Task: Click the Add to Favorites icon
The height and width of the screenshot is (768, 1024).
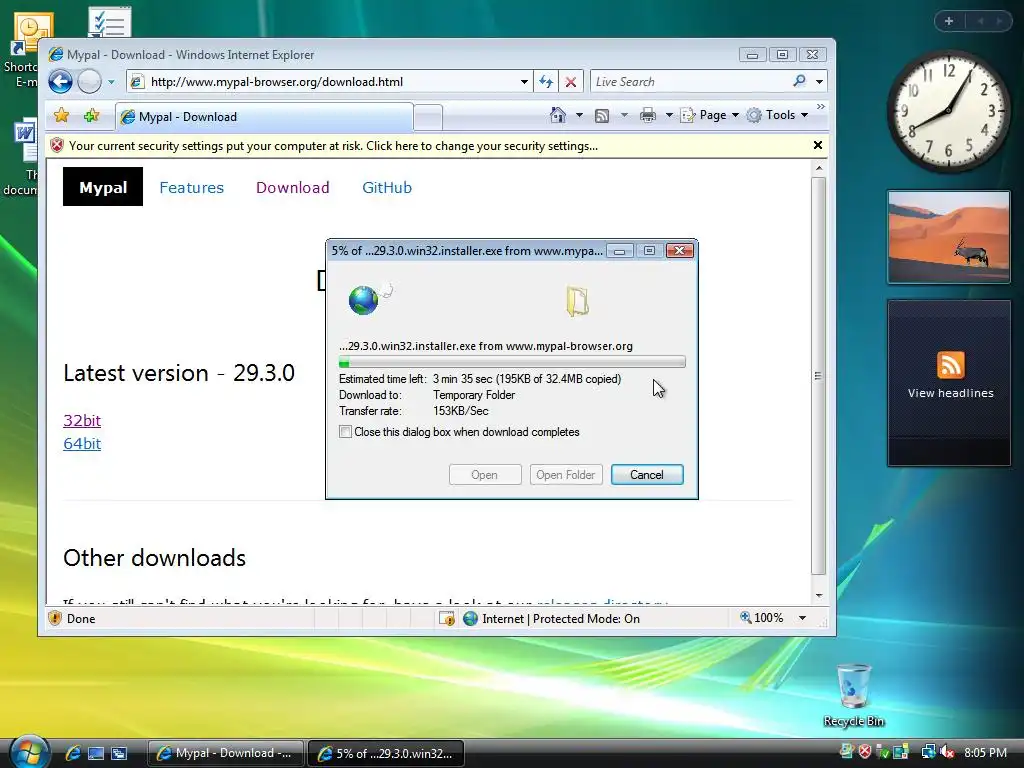Action: click(x=91, y=116)
